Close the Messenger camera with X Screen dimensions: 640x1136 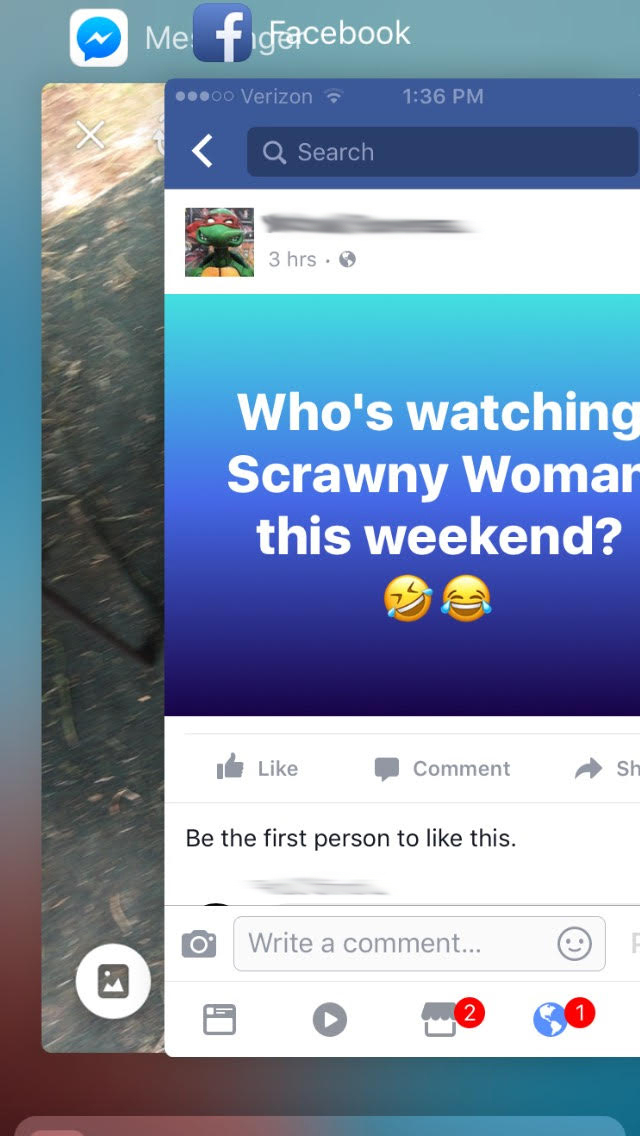pyautogui.click(x=91, y=135)
